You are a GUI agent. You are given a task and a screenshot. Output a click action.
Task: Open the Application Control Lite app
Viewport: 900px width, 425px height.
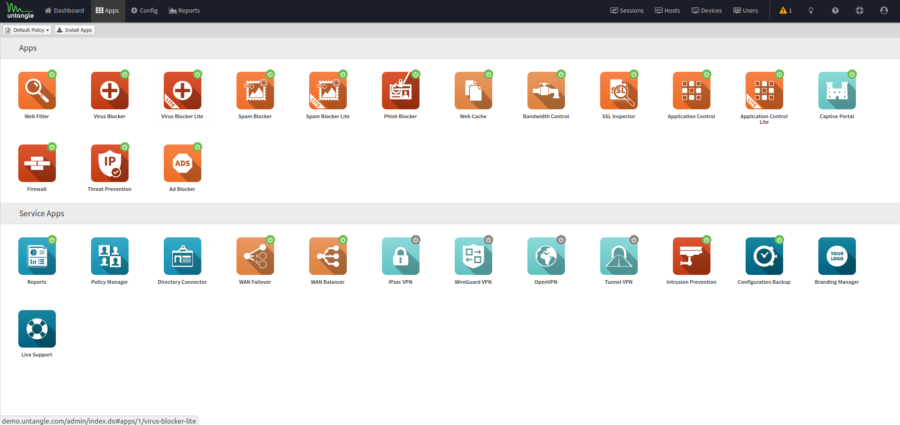coord(765,91)
